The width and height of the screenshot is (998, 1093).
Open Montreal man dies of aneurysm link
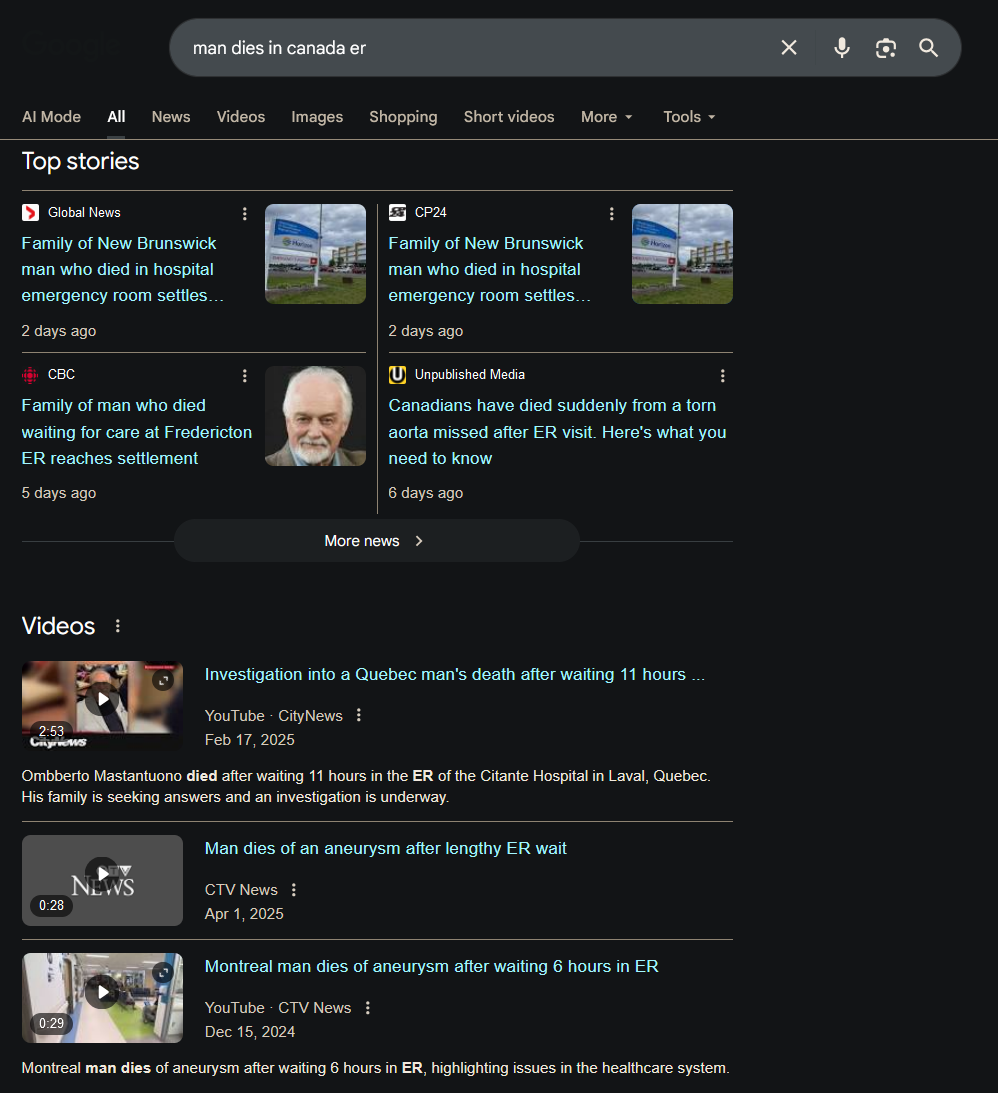(x=431, y=966)
